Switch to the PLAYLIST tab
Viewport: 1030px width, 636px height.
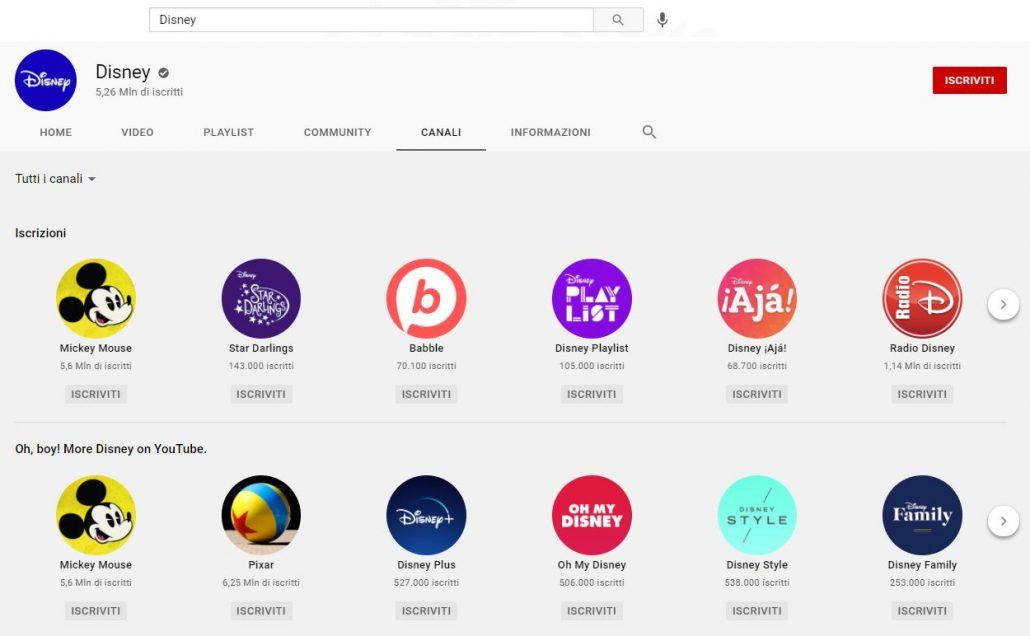(x=229, y=132)
